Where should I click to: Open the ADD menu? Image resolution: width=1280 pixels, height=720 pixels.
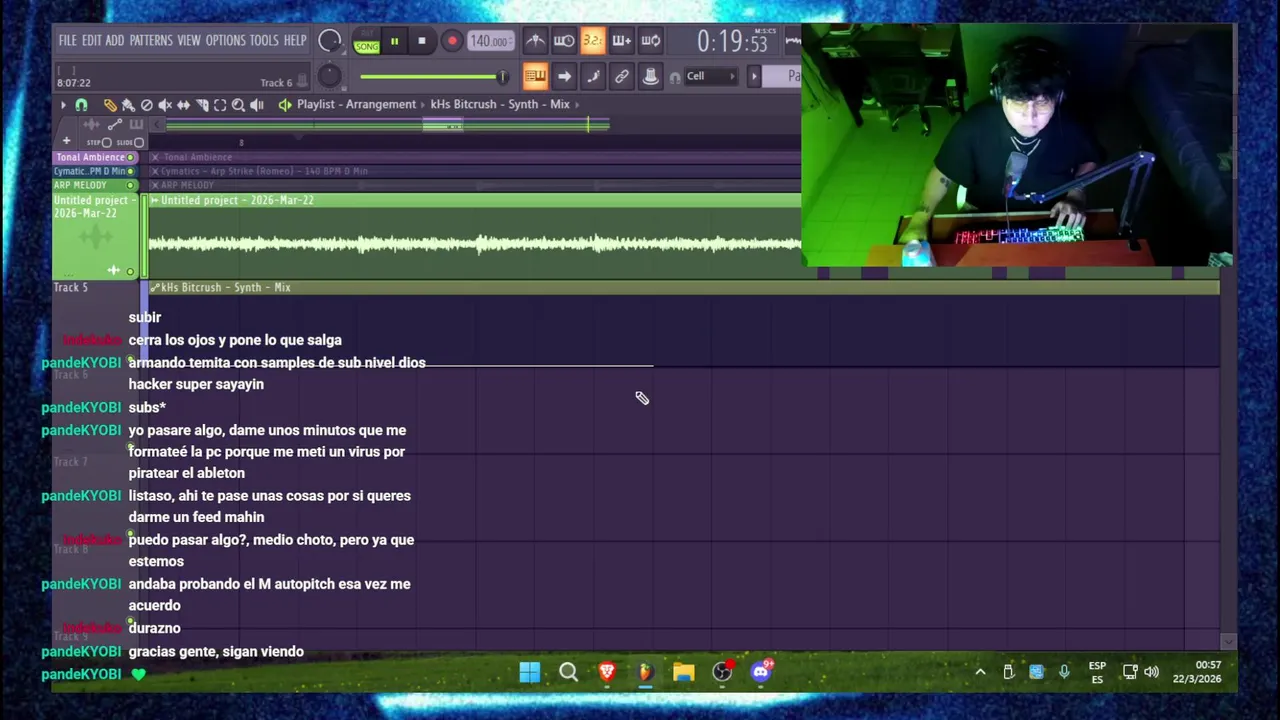pos(115,41)
